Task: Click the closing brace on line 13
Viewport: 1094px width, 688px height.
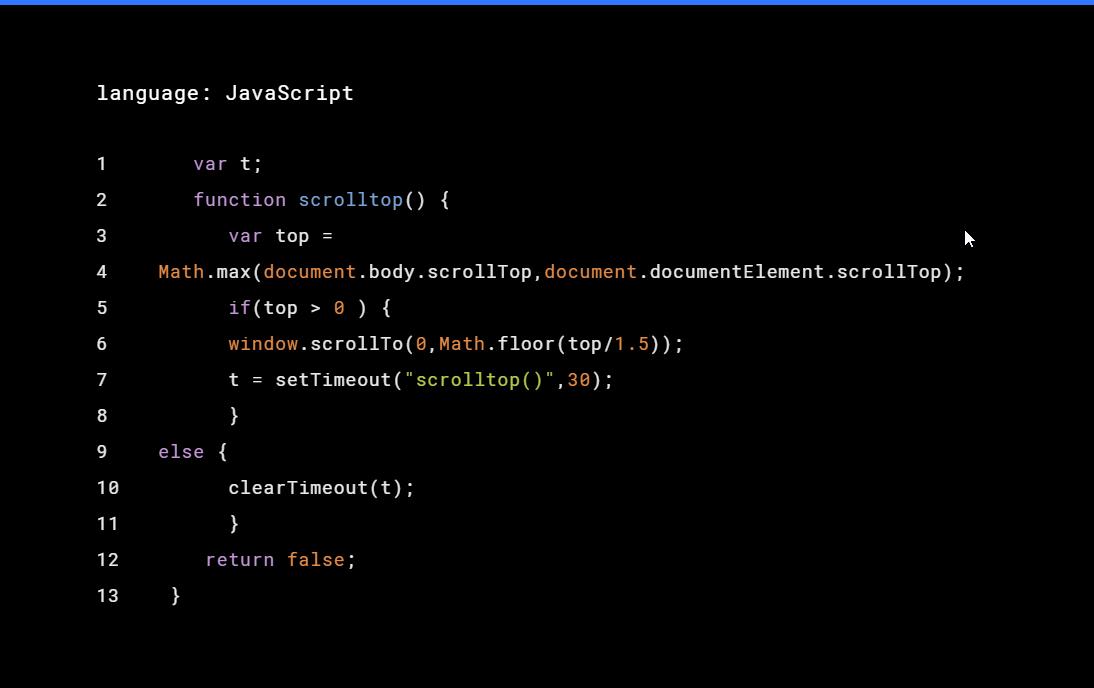Action: point(175,596)
